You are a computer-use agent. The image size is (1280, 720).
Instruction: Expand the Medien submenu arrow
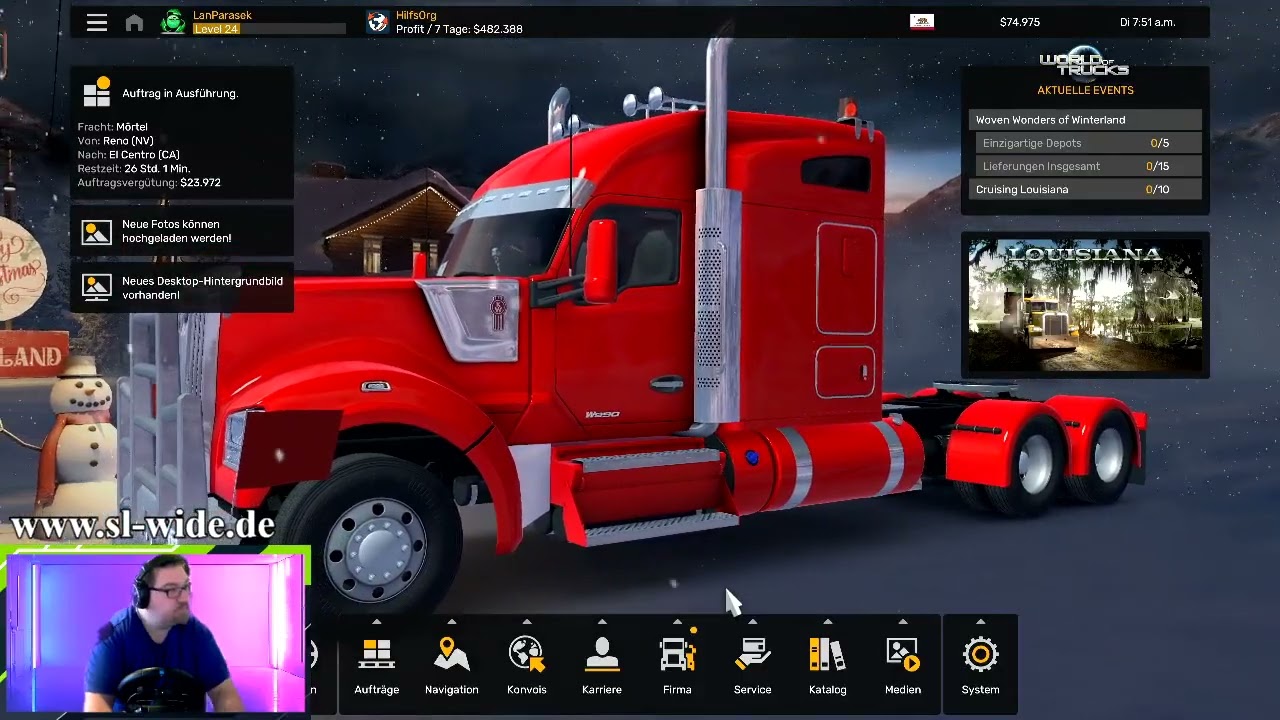pyautogui.click(x=903, y=622)
